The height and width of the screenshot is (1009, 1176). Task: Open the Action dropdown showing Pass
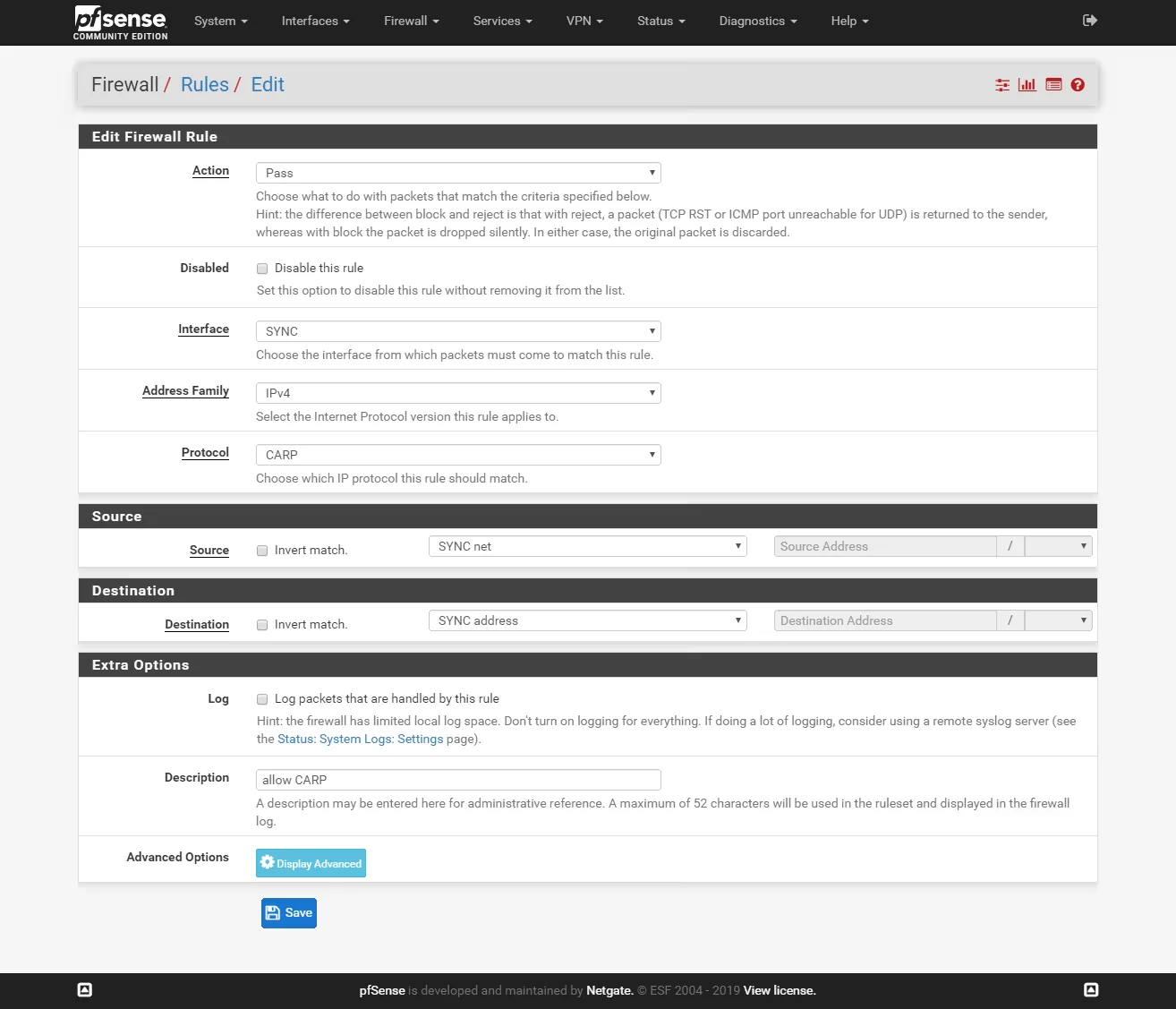(457, 172)
